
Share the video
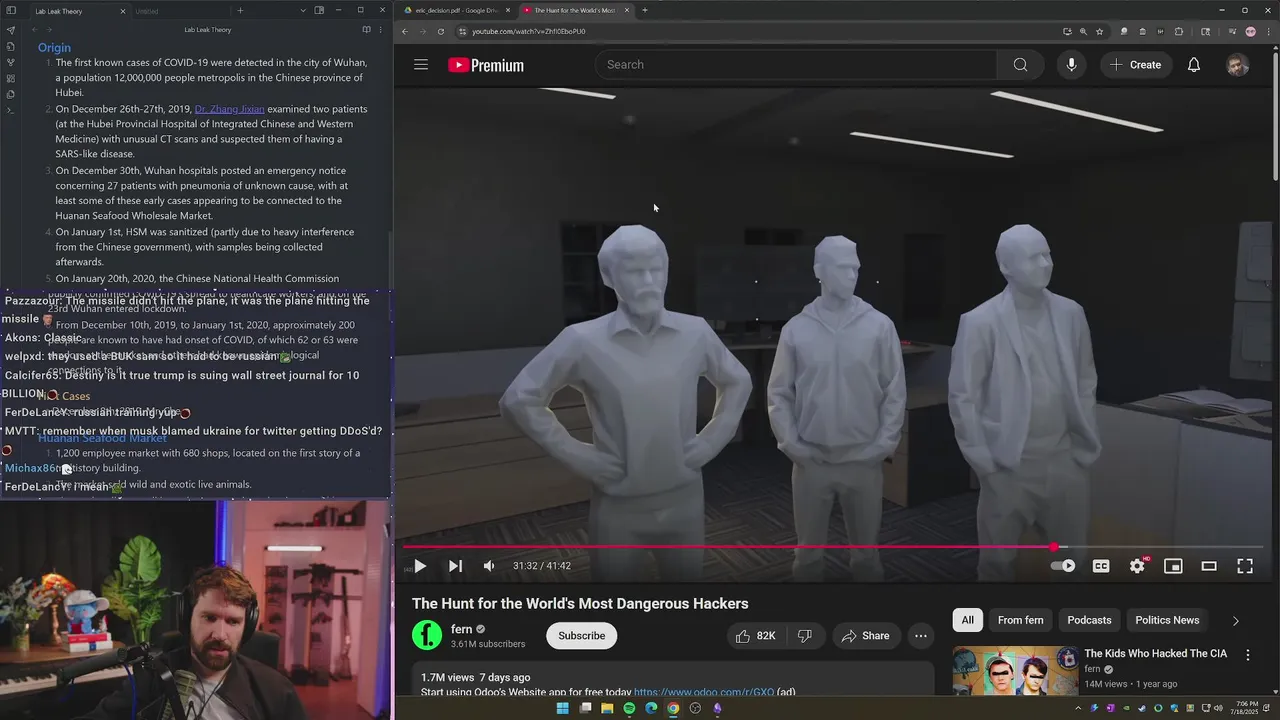coord(865,636)
